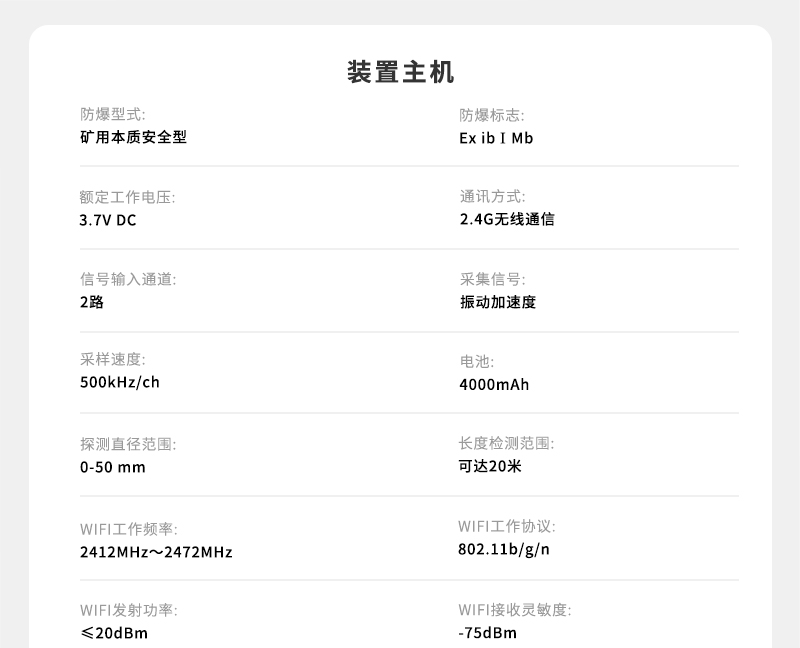Click the -75dBm receive sensitivity value

point(488,633)
